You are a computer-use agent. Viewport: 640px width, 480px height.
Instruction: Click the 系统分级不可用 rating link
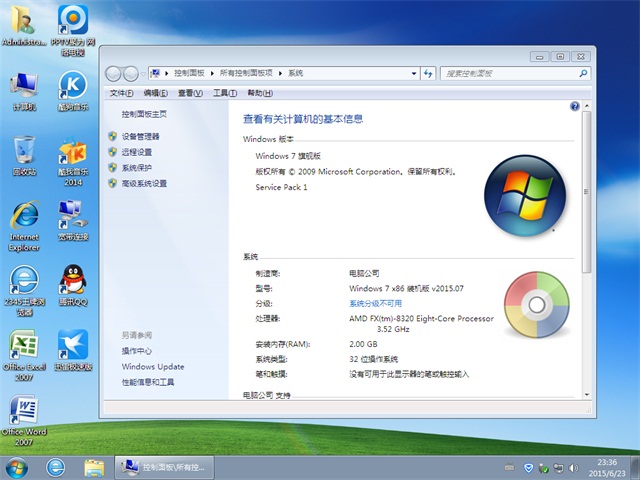375,303
